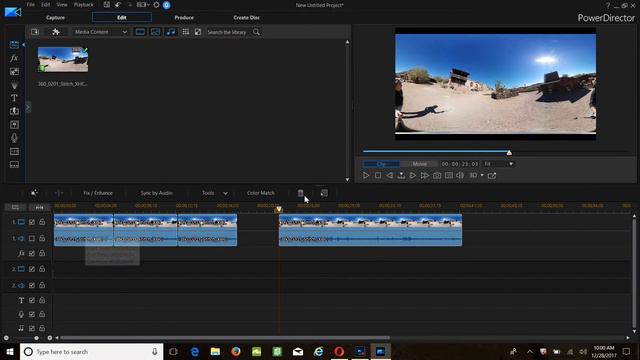
Task: Click the Undo arrow in top toolbar
Action: pyautogui.click(x=118, y=5)
